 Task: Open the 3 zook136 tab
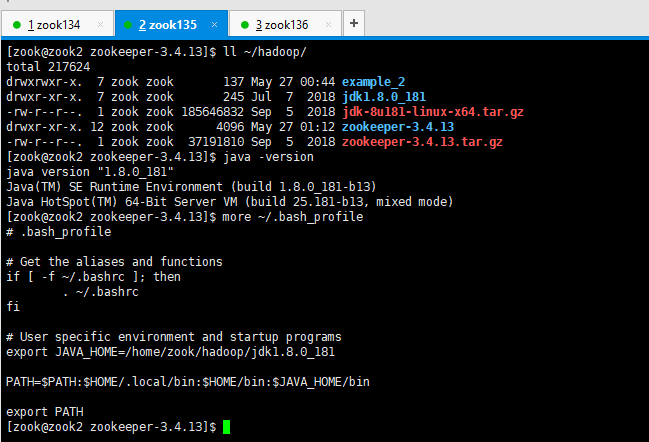[x=285, y=24]
